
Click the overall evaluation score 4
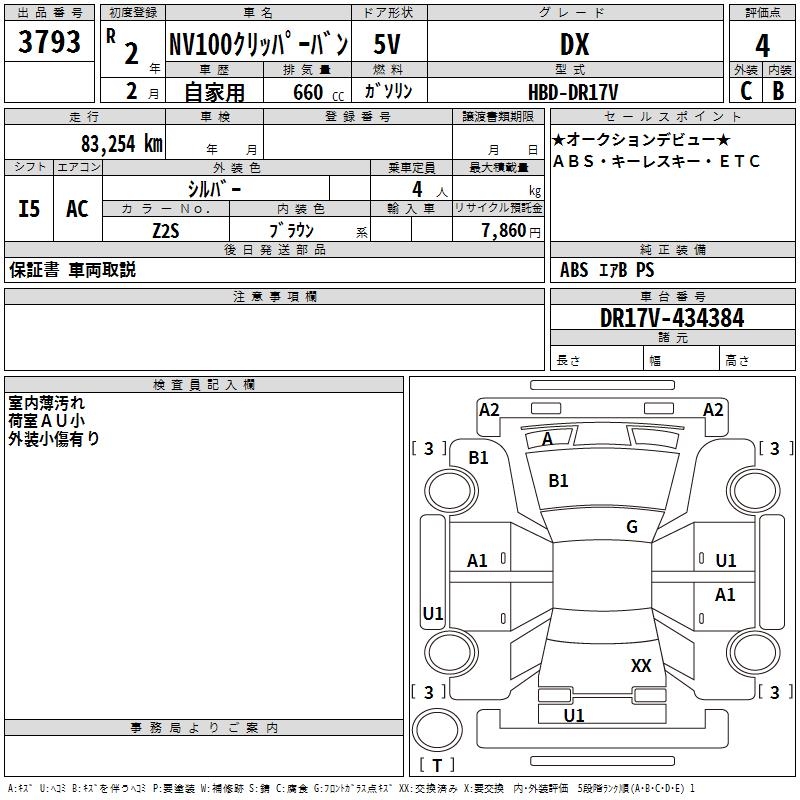tap(762, 44)
